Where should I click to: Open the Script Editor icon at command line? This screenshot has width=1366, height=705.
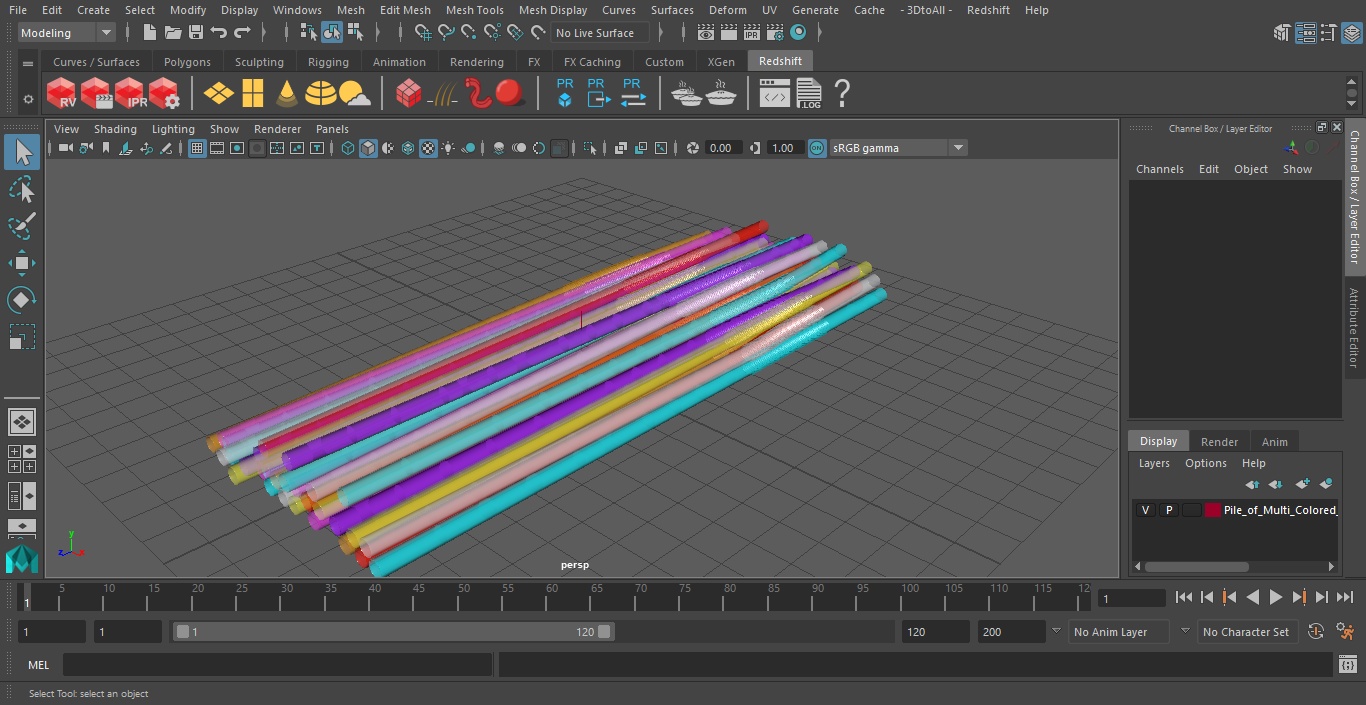[1347, 664]
